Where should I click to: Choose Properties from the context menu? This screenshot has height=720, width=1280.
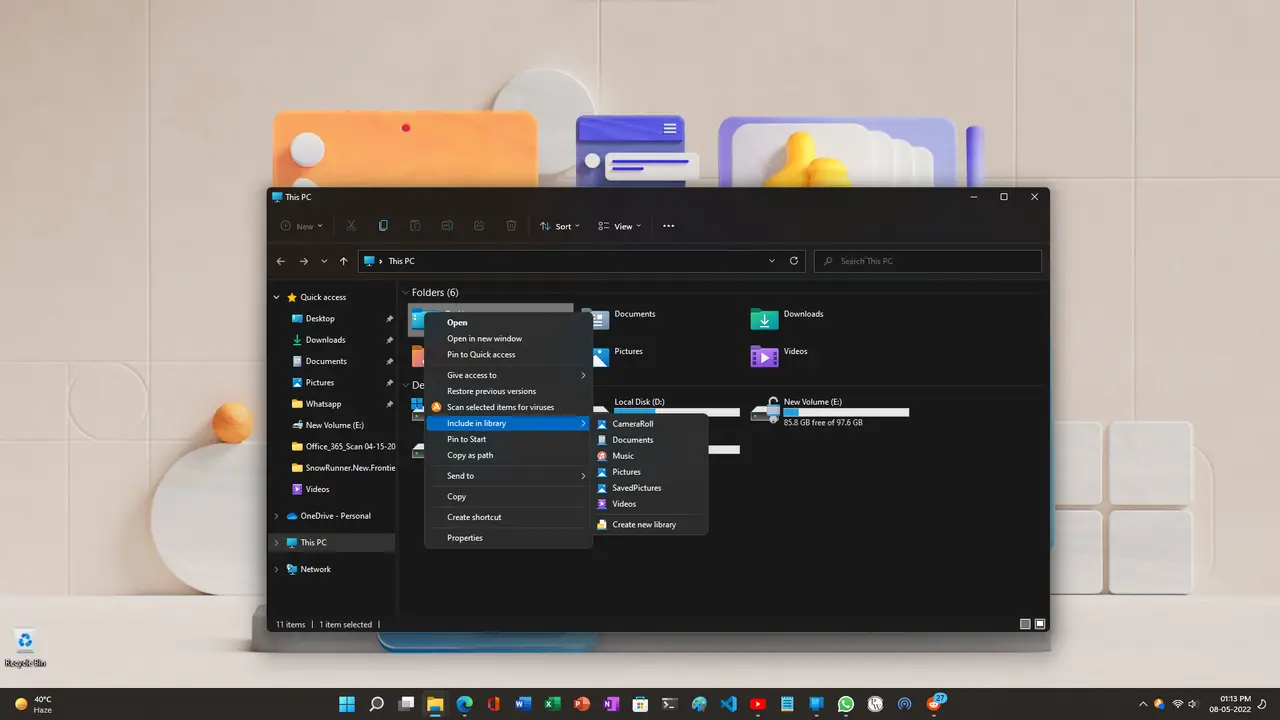(x=465, y=538)
